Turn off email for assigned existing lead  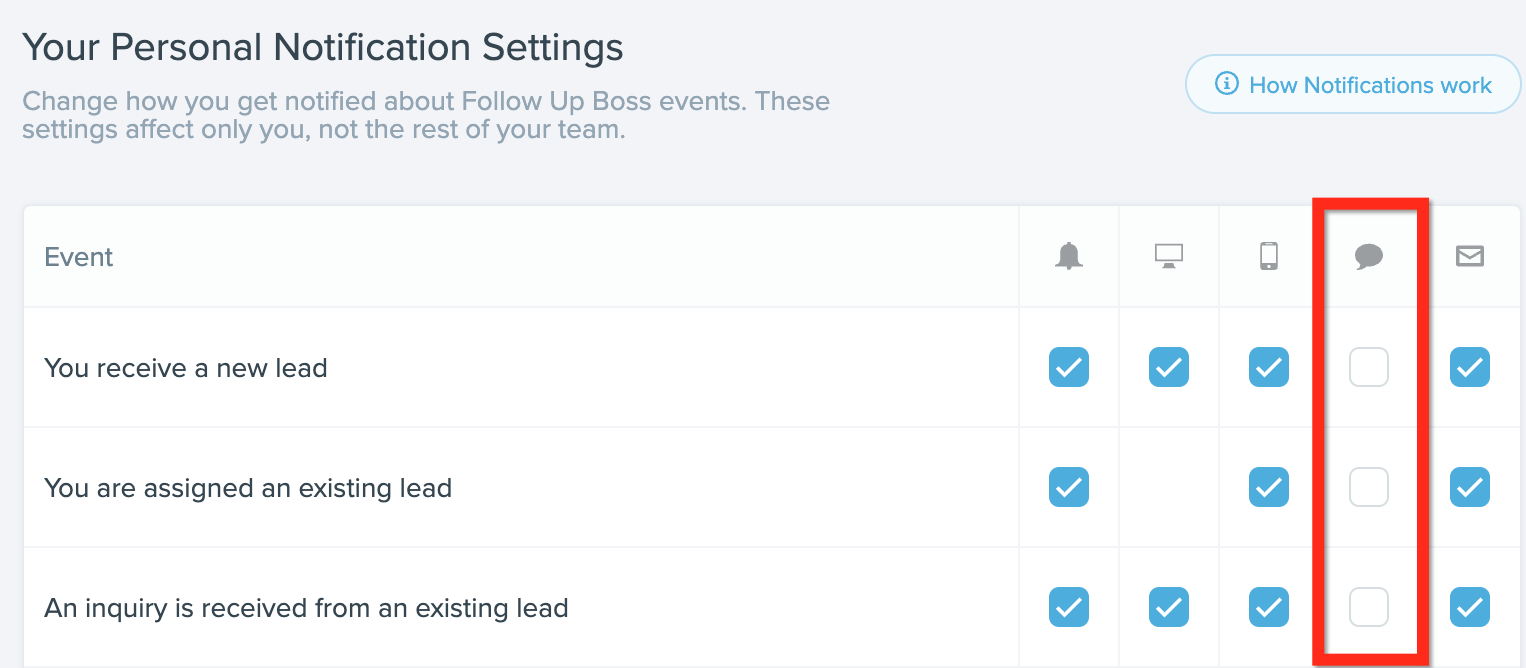[x=1470, y=487]
